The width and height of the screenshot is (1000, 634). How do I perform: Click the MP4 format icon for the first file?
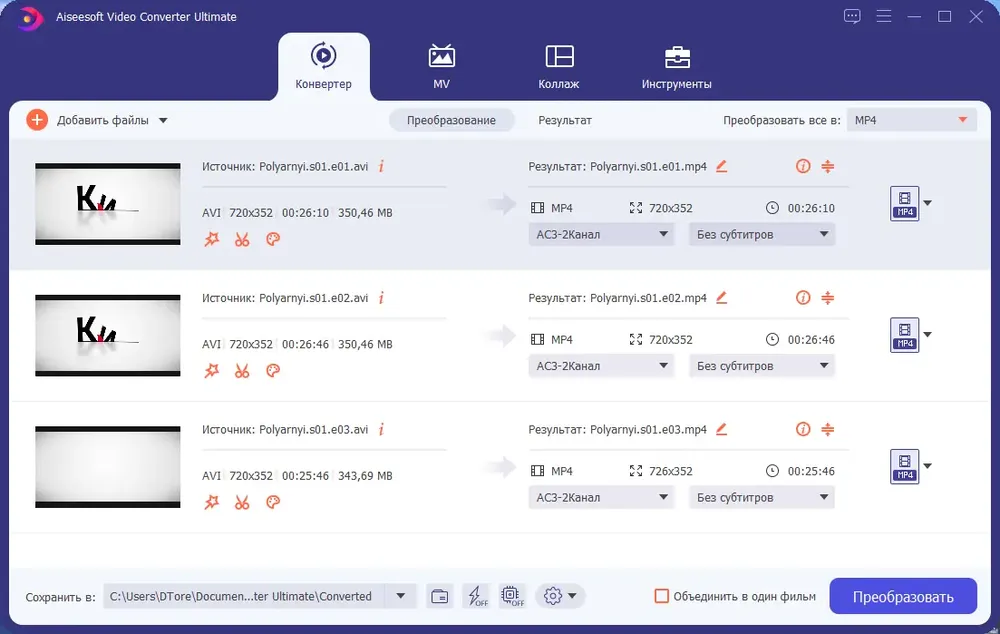coord(904,203)
